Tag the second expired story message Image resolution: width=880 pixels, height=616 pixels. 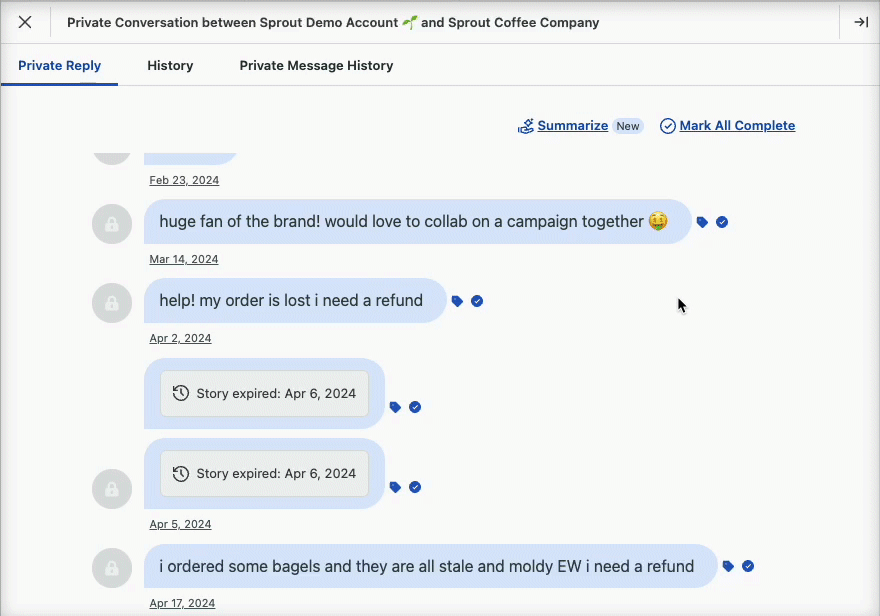(x=395, y=487)
